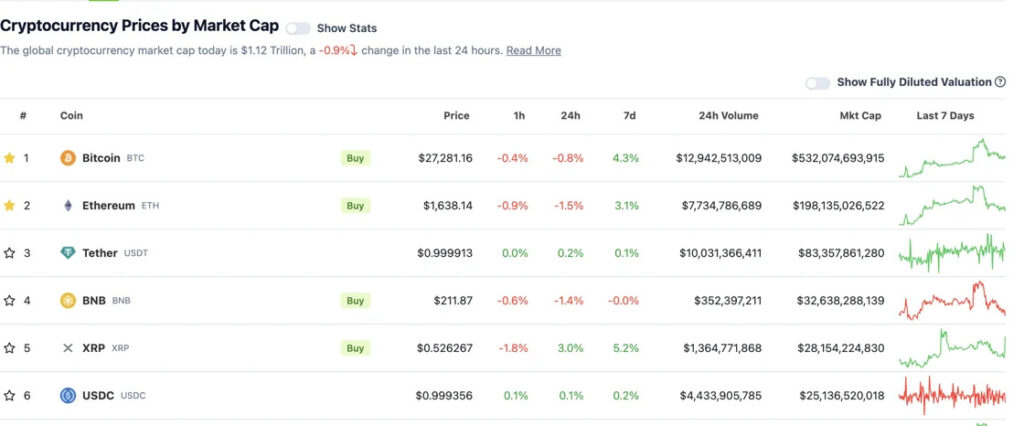
Task: Sort by the Mkt Cap column header
Action: 860,116
